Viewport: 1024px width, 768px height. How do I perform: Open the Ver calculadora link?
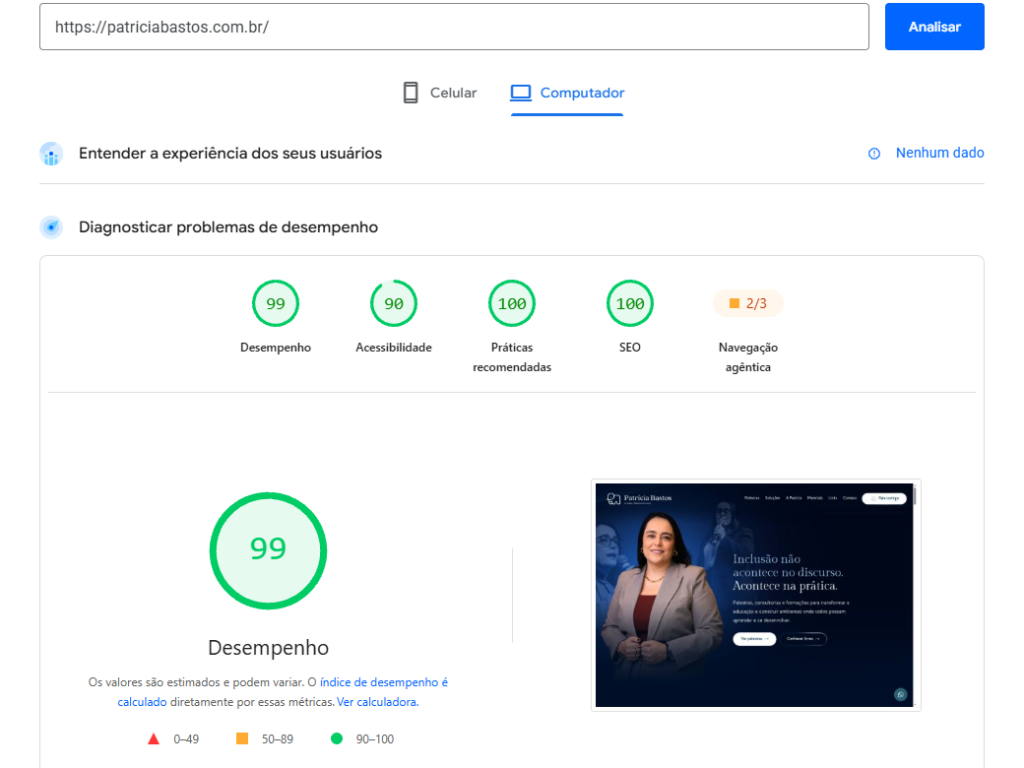[377, 702]
